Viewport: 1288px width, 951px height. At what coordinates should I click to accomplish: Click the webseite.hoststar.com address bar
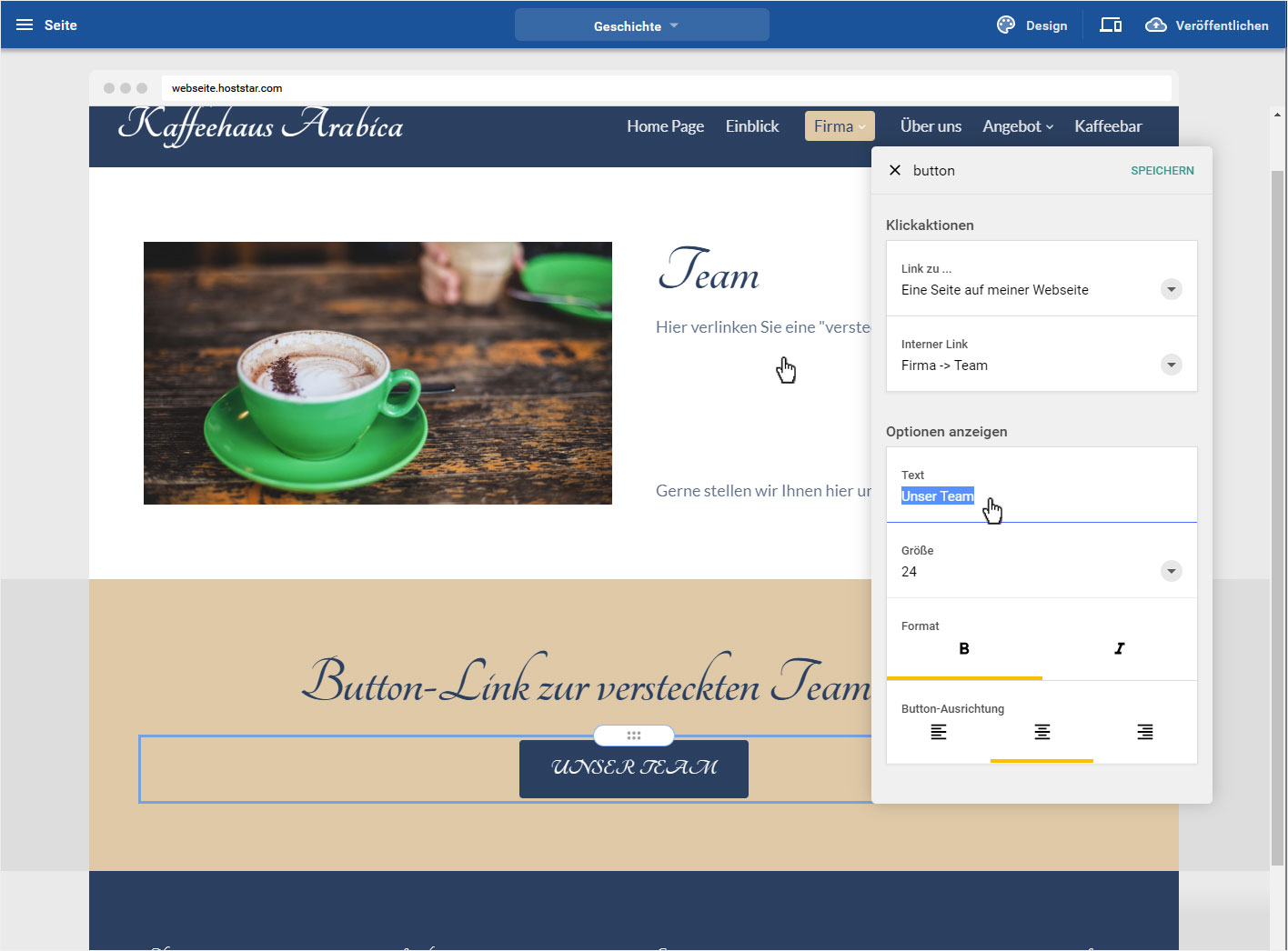click(x=667, y=88)
